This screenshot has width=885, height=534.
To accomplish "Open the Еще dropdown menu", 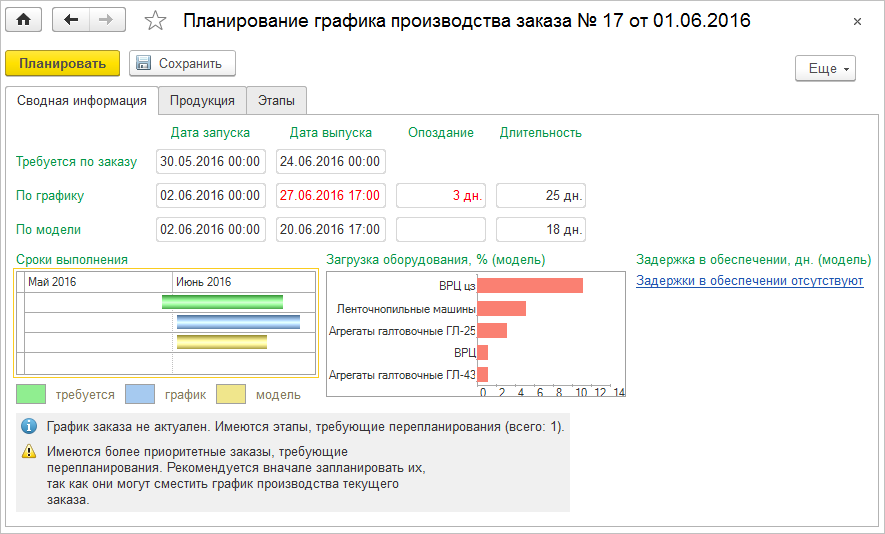I will click(826, 68).
